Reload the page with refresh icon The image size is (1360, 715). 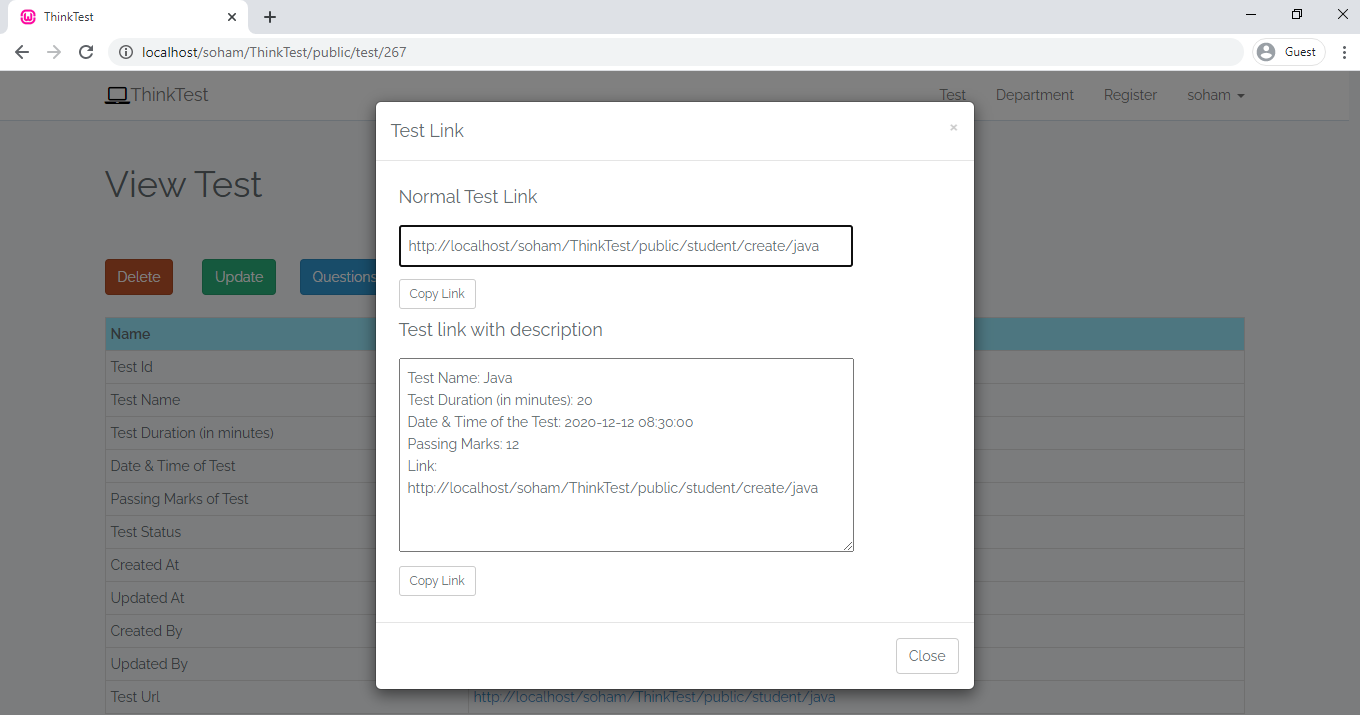pos(86,52)
